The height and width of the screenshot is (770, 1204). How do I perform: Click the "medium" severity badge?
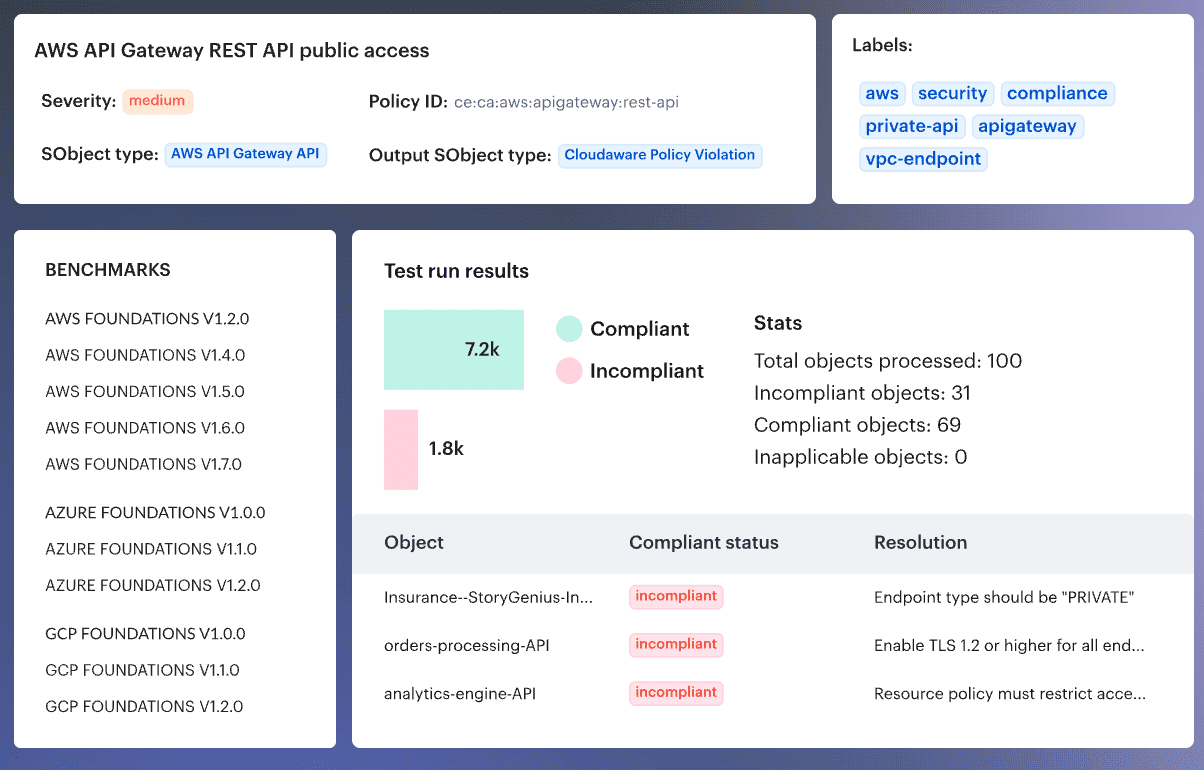158,101
